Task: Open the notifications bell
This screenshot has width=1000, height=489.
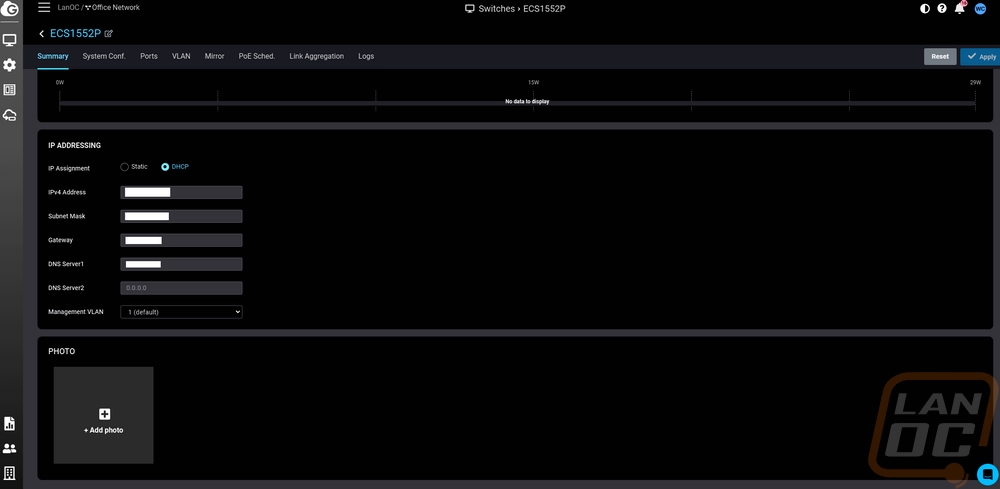Action: (960, 9)
